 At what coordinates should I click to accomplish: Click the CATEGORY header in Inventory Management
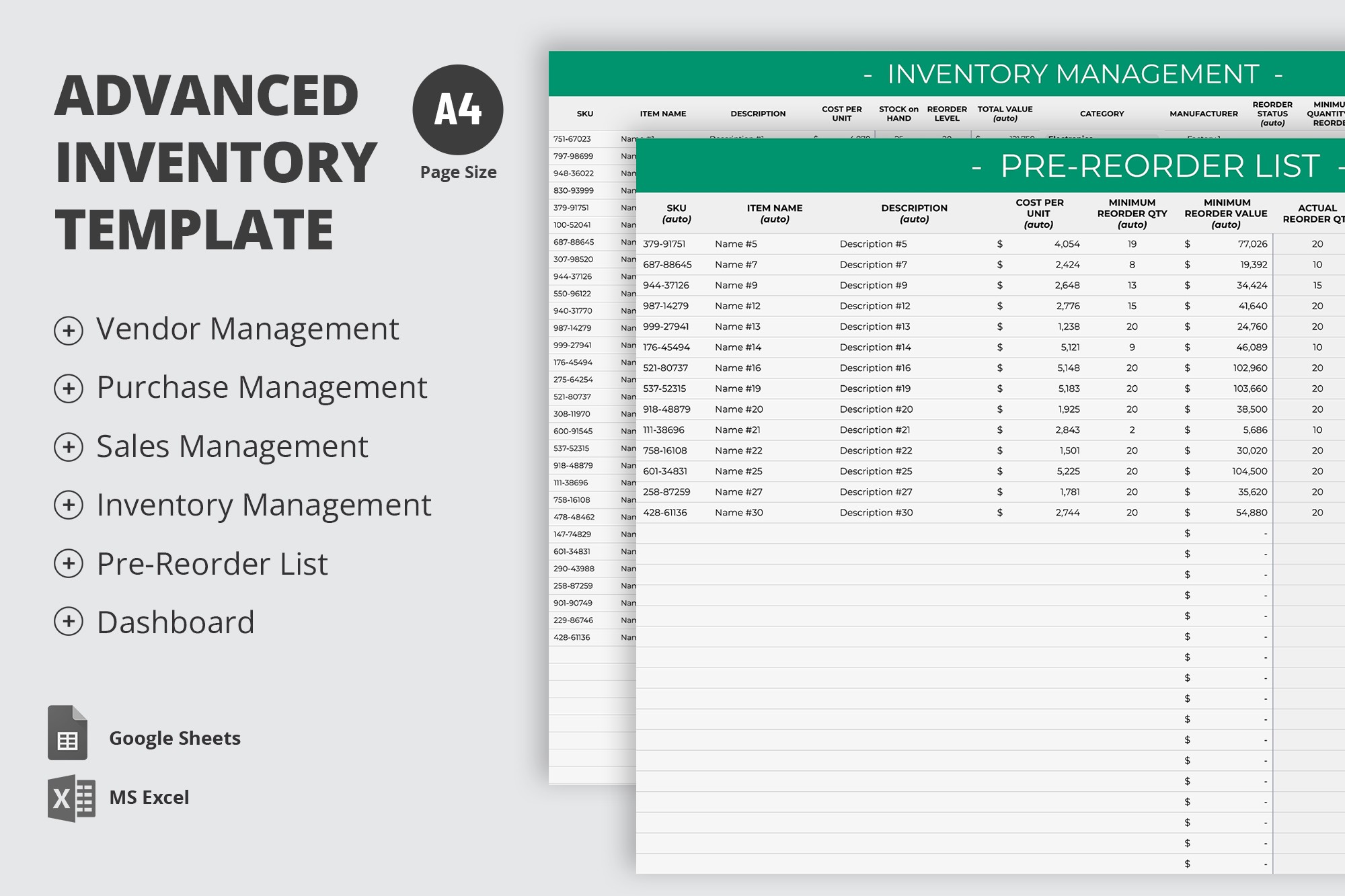[x=1102, y=114]
